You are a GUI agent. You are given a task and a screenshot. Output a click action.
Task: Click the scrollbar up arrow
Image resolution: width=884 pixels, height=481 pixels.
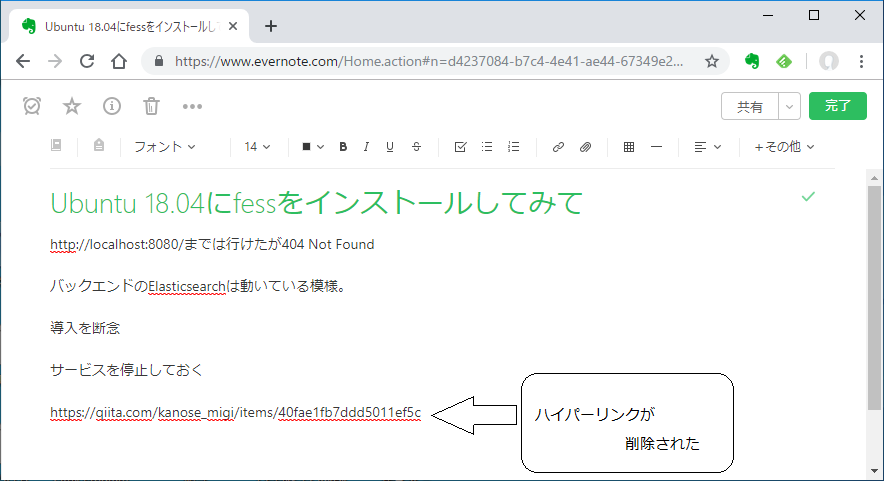874,178
